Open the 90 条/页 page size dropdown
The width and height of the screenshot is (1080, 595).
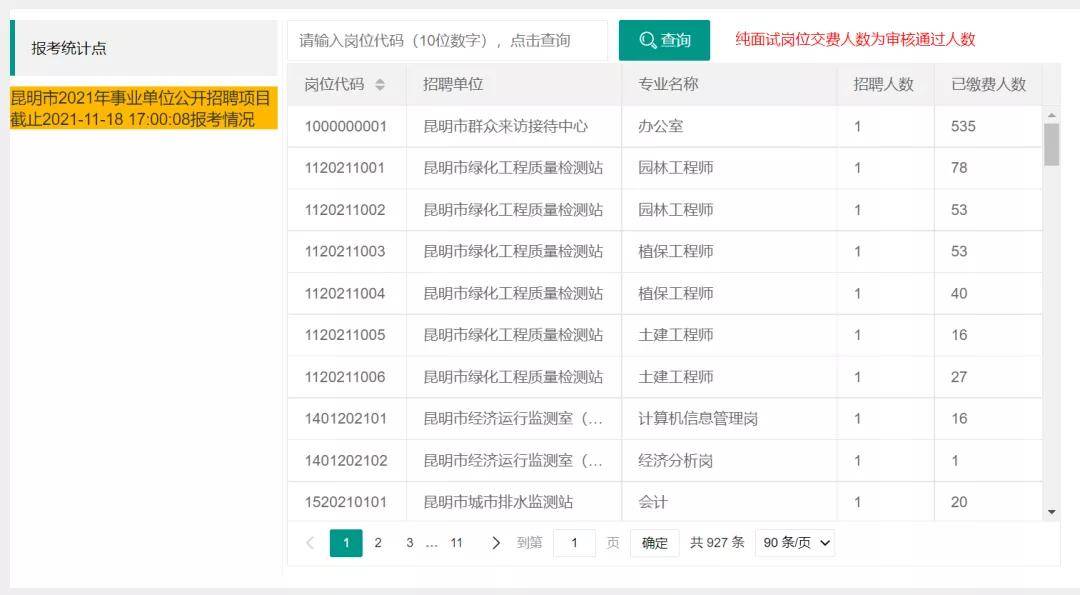click(x=796, y=543)
